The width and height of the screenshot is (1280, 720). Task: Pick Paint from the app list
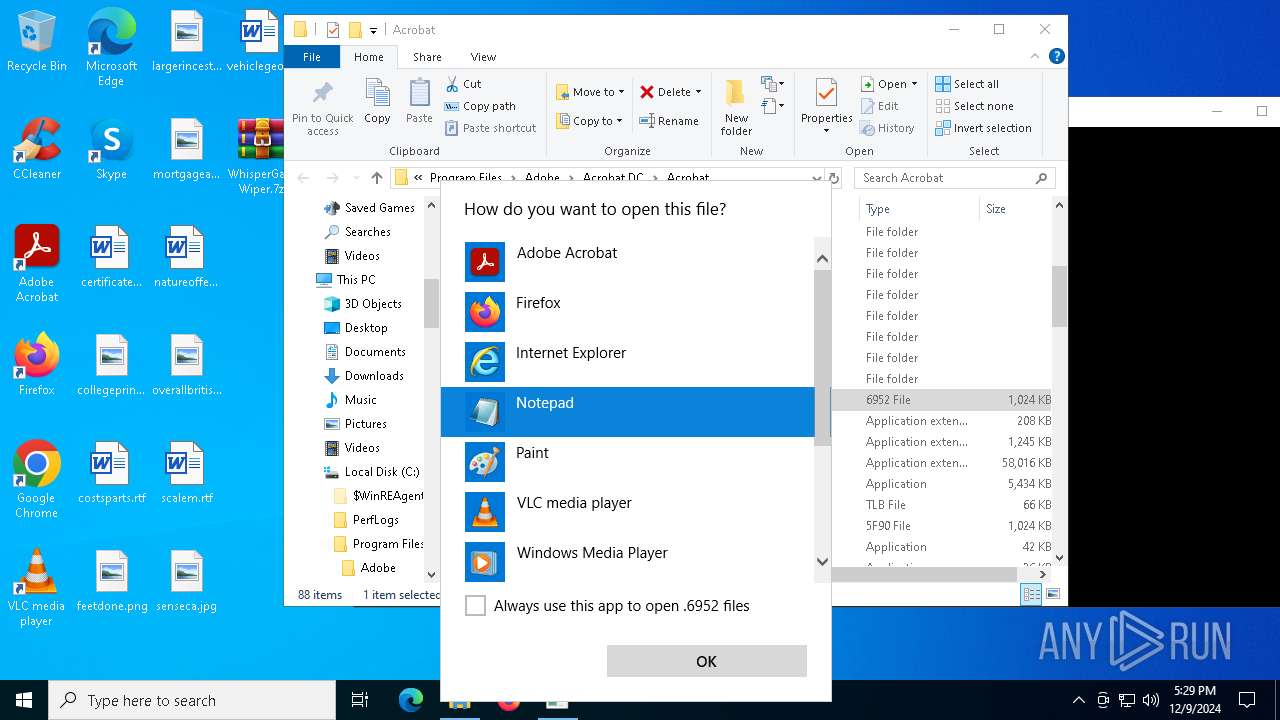tap(628, 462)
